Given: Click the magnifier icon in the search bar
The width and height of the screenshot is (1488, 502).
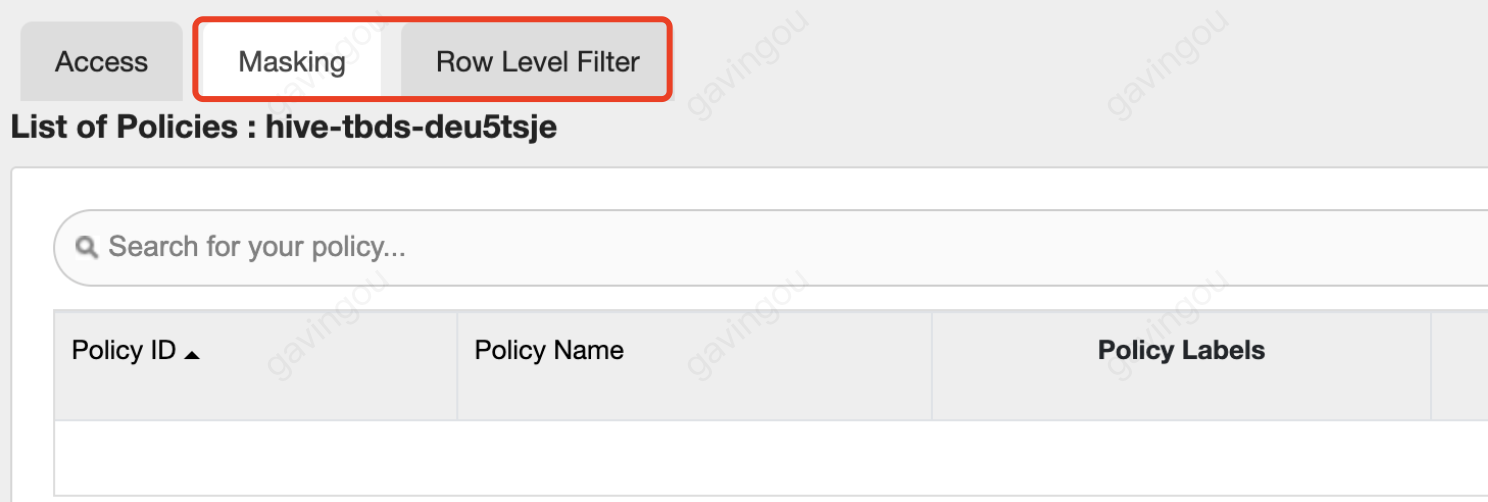Looking at the screenshot, I should (87, 246).
